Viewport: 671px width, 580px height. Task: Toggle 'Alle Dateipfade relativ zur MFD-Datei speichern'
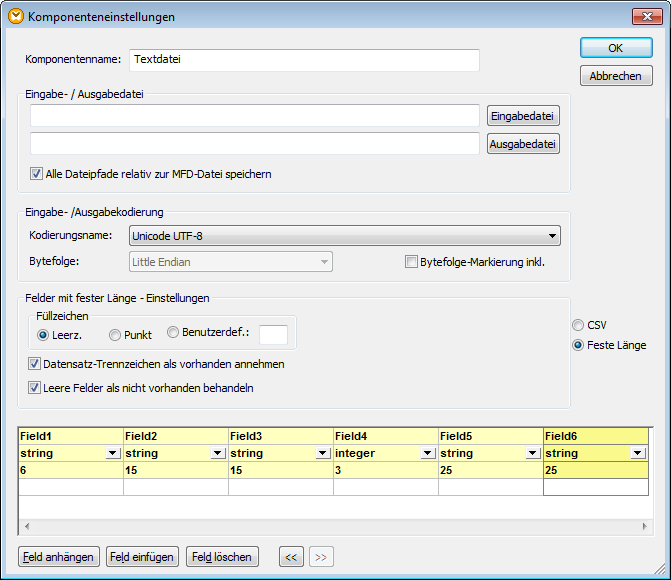point(37,174)
